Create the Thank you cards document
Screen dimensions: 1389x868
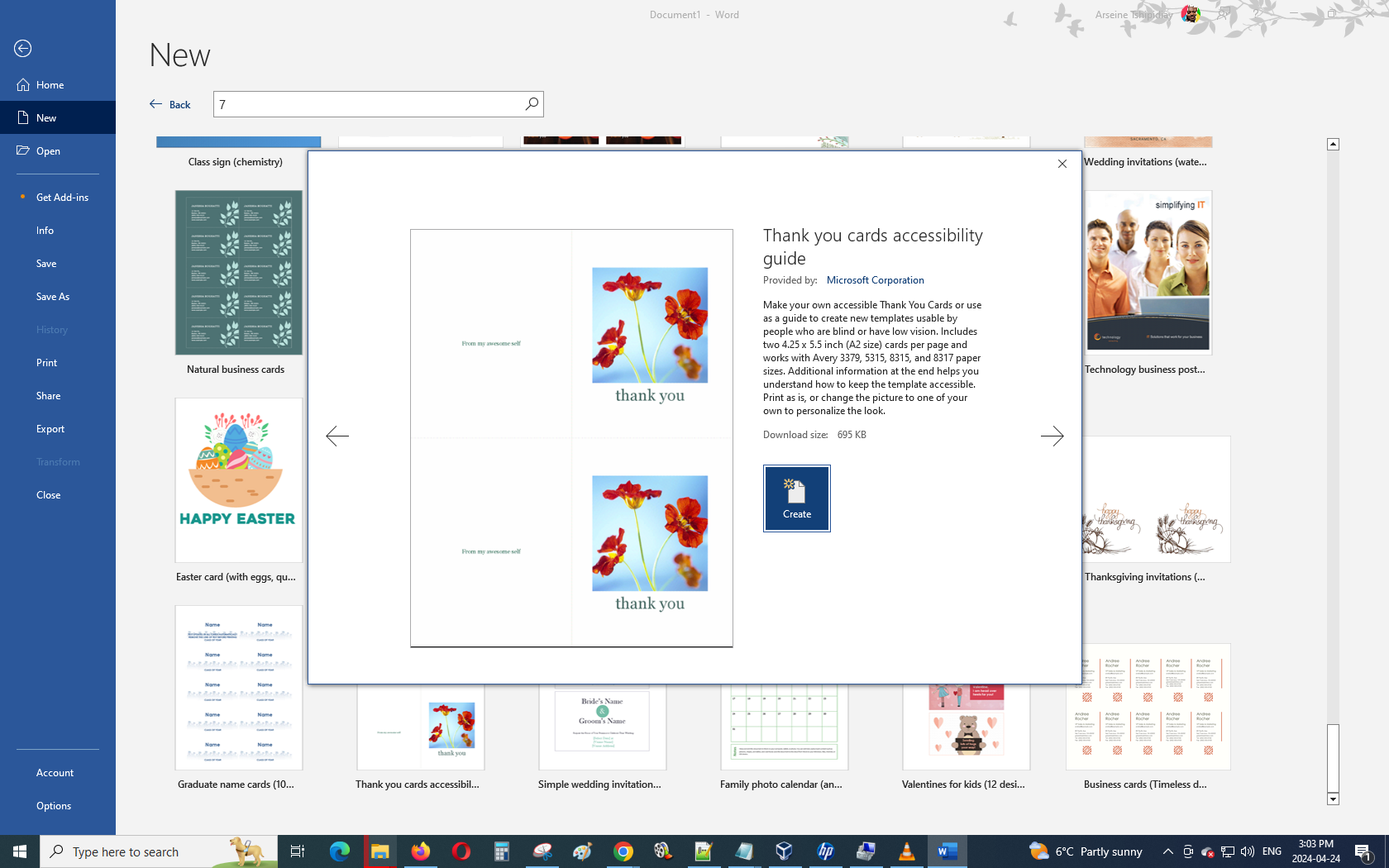pos(796,498)
